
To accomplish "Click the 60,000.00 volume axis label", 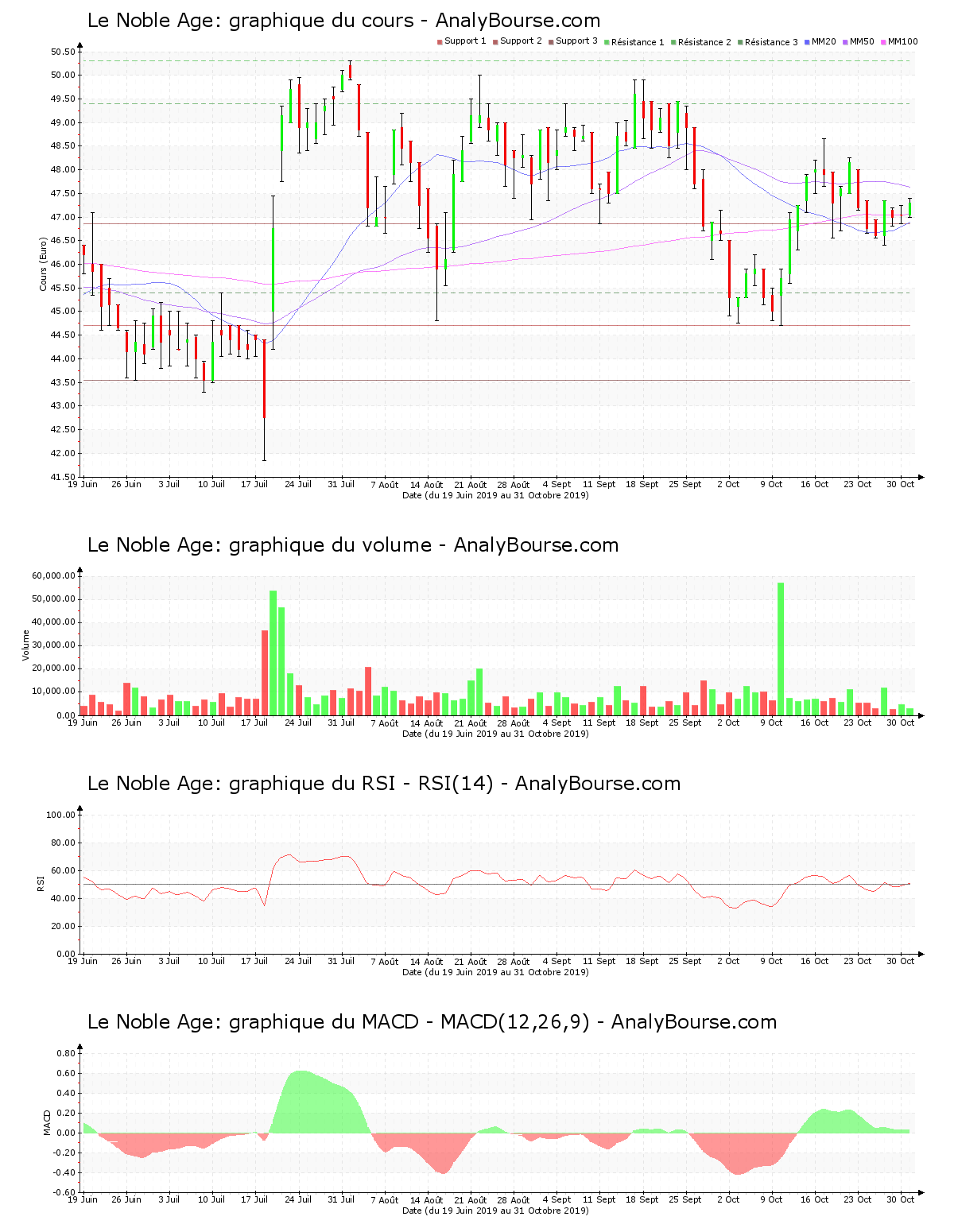I will (54, 575).
